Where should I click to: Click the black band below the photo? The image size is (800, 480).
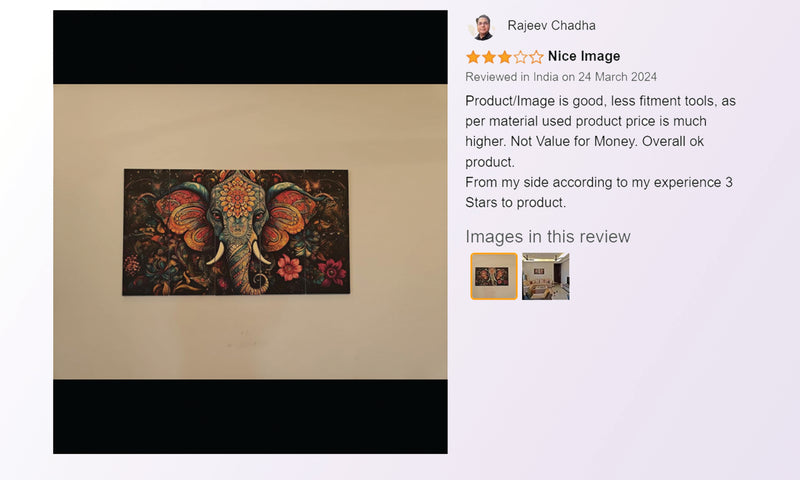pyautogui.click(x=250, y=416)
